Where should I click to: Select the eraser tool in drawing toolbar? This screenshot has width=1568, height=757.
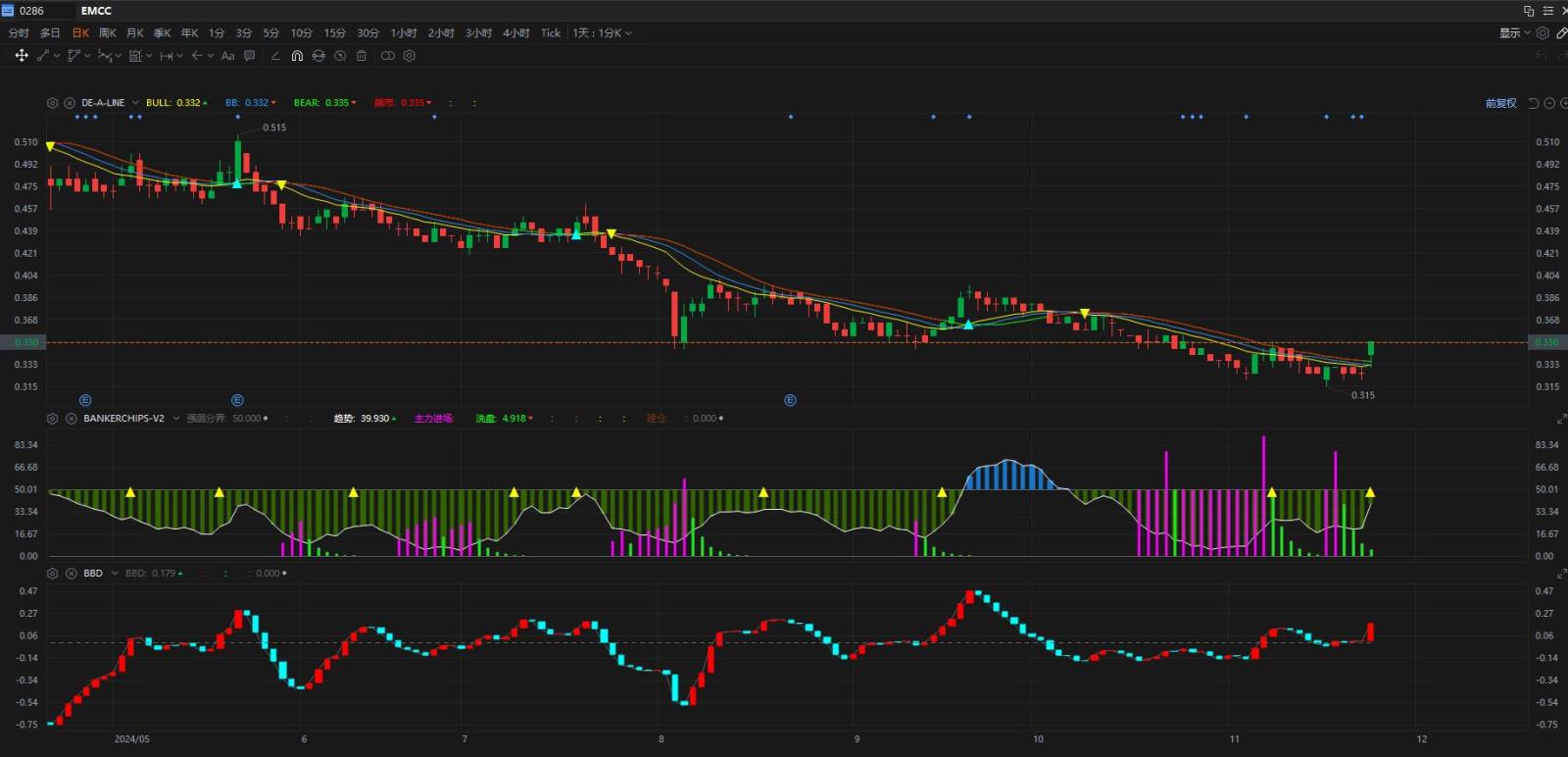pos(275,56)
